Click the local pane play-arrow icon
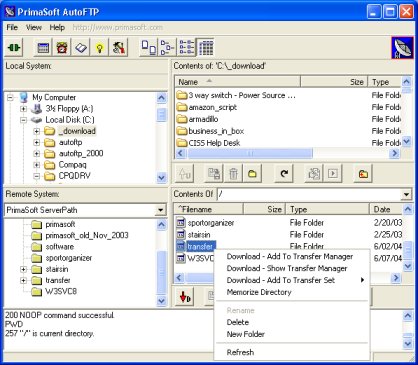The height and width of the screenshot is (365, 418). [333, 174]
